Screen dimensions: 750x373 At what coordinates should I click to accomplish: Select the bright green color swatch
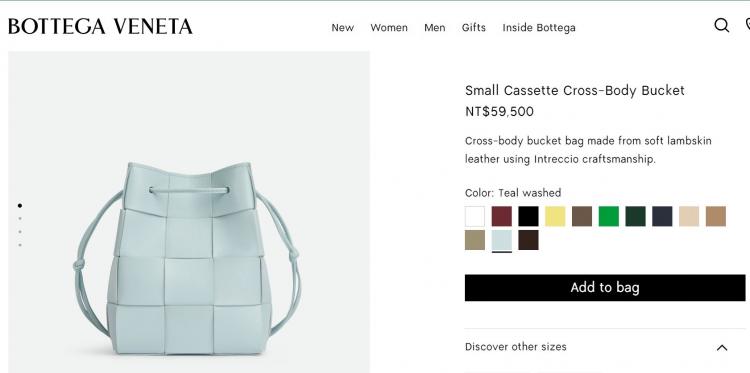pyautogui.click(x=608, y=216)
